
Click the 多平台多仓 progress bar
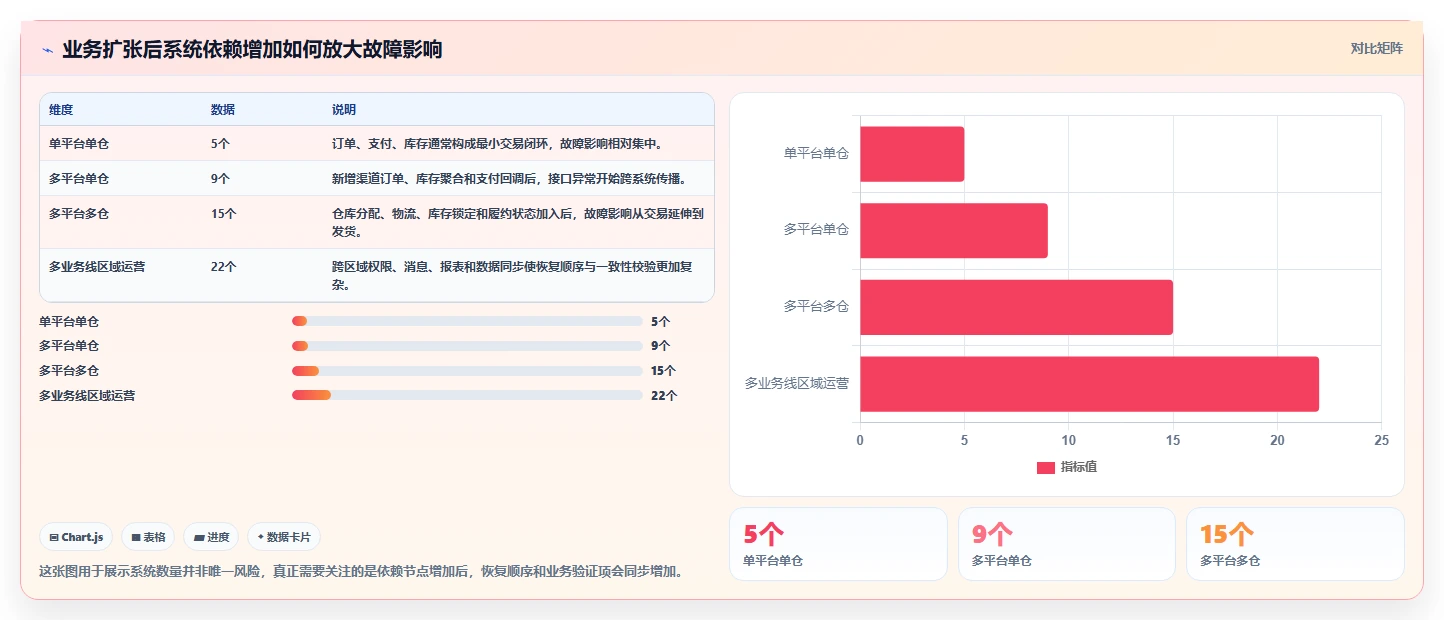(x=467, y=371)
